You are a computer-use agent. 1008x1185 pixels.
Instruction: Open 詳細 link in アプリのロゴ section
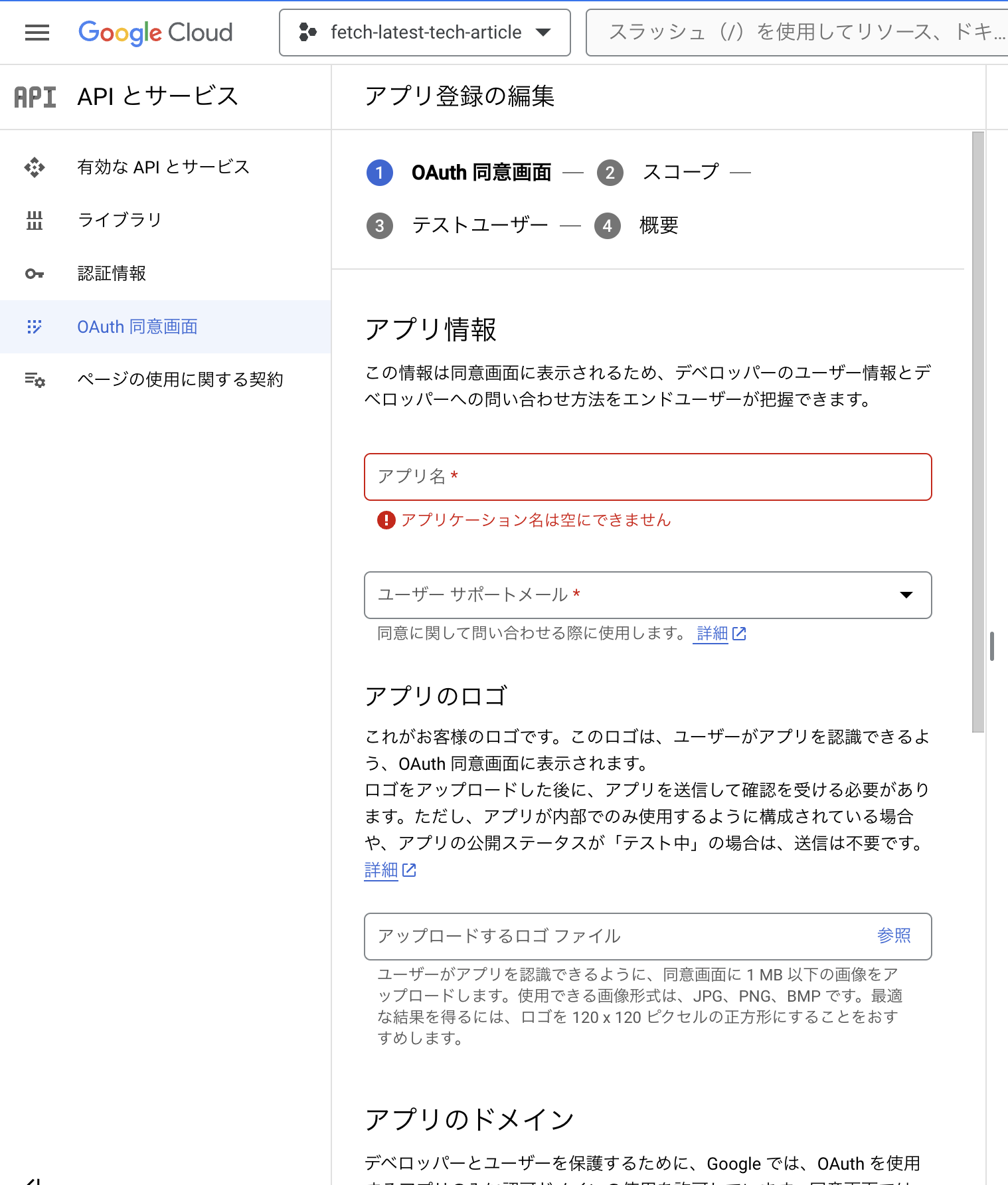[381, 870]
